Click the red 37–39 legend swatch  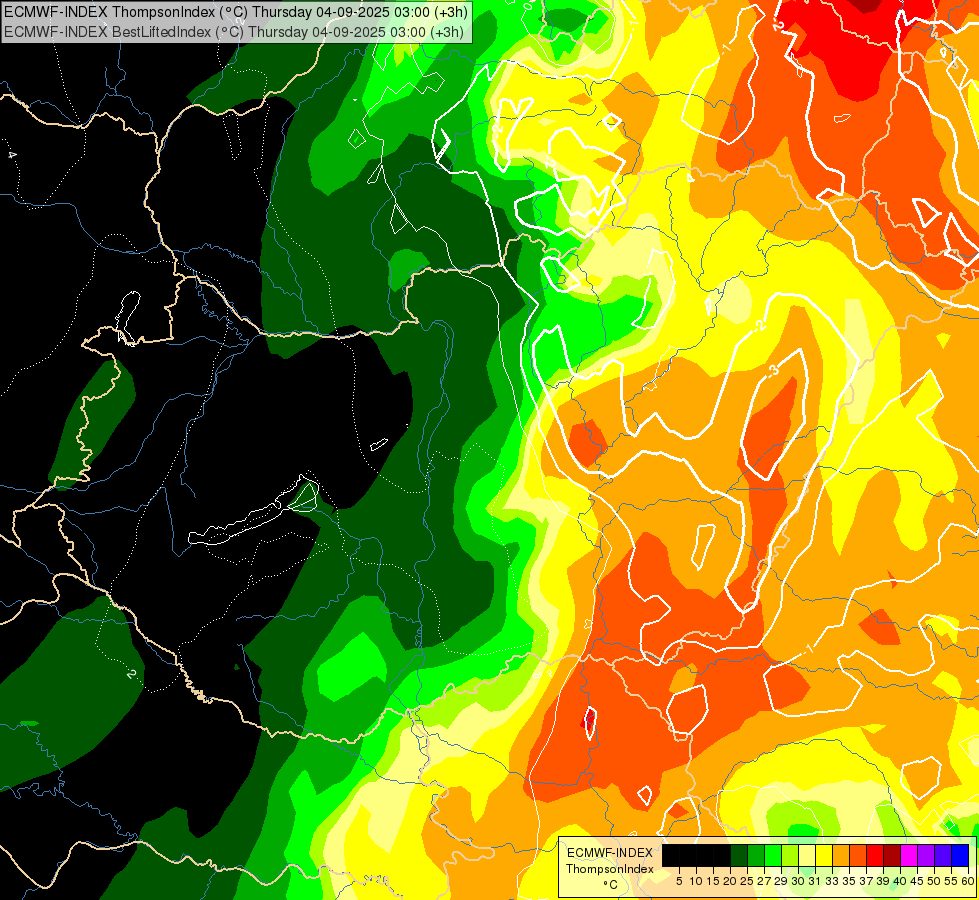pyautogui.click(x=875, y=855)
